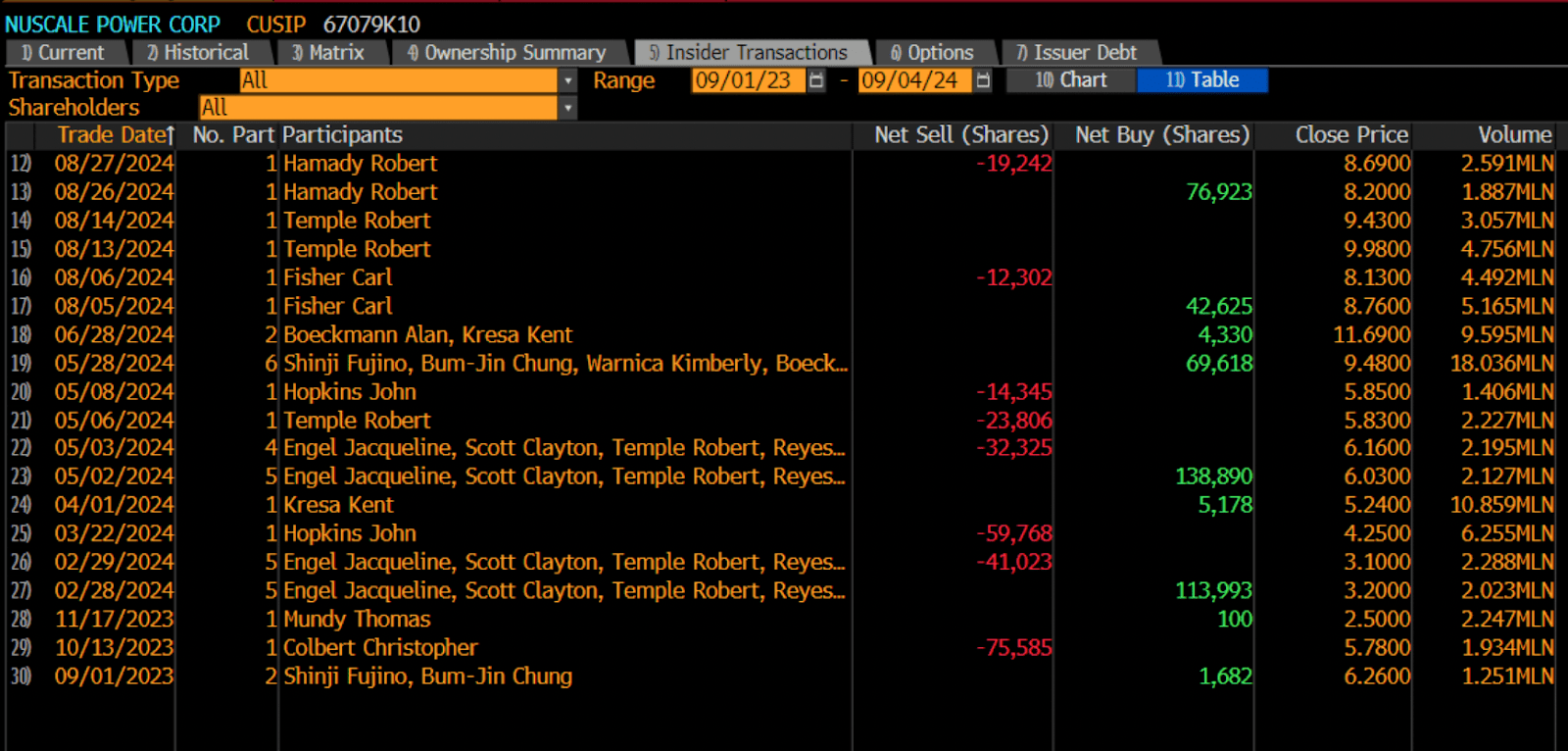Viewport: 1568px width, 751px height.
Task: Click net sell value -23,806
Action: [x=1014, y=420]
